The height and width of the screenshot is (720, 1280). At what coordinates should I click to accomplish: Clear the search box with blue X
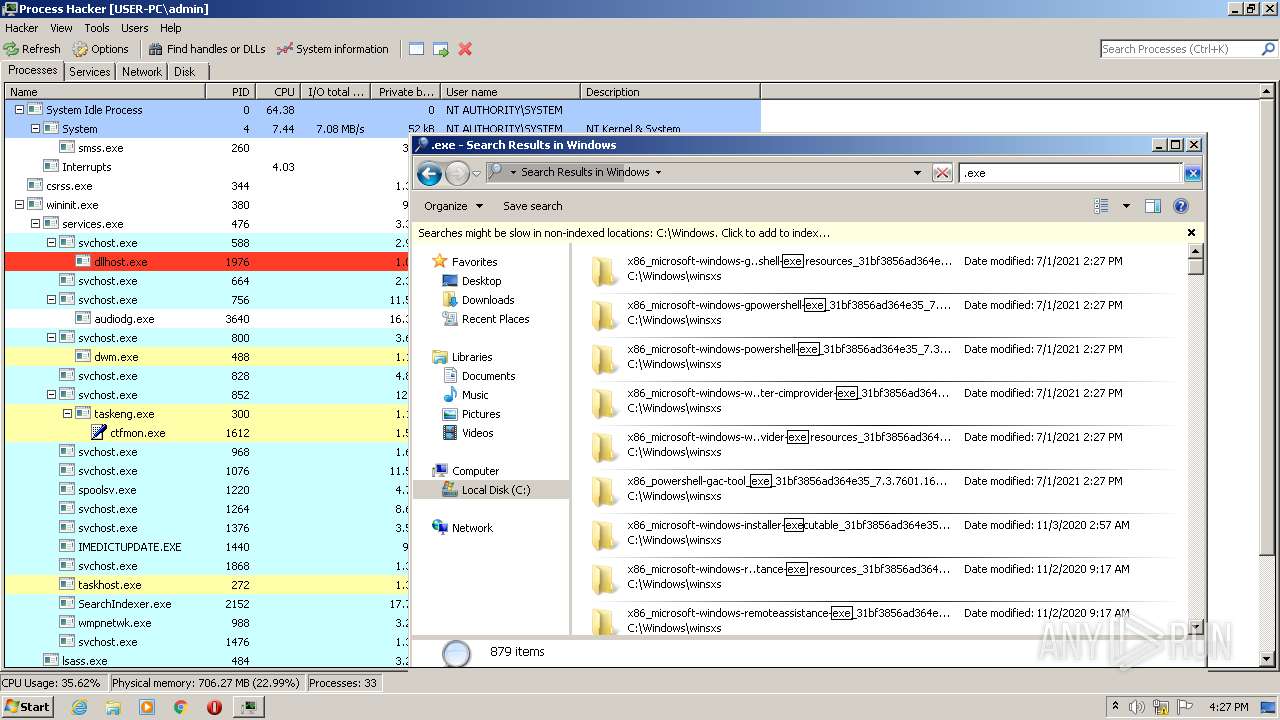point(1192,173)
